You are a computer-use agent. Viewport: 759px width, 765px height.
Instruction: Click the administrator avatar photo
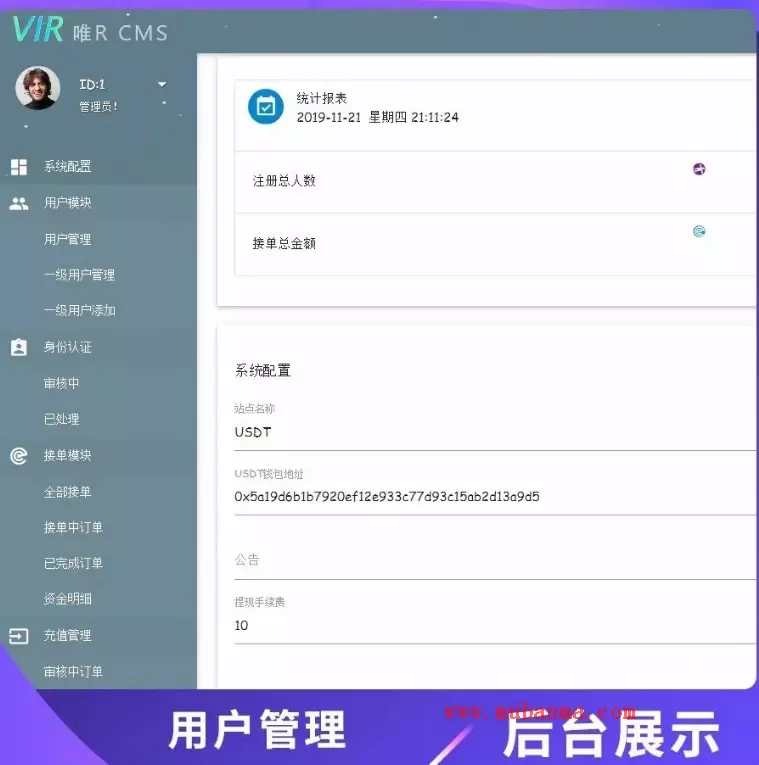pyautogui.click(x=37, y=88)
